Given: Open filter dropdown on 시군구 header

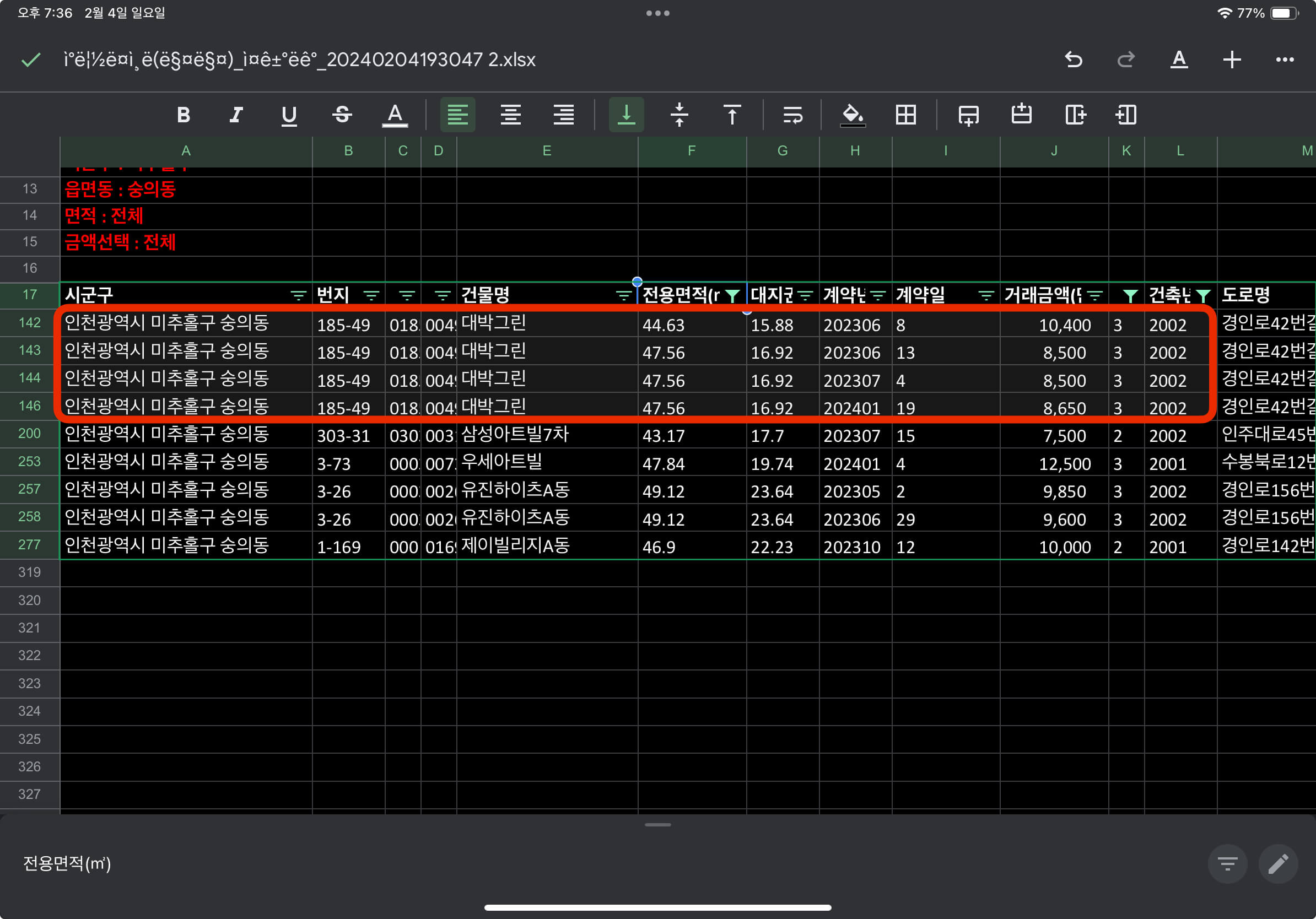Looking at the screenshot, I should pos(298,296).
